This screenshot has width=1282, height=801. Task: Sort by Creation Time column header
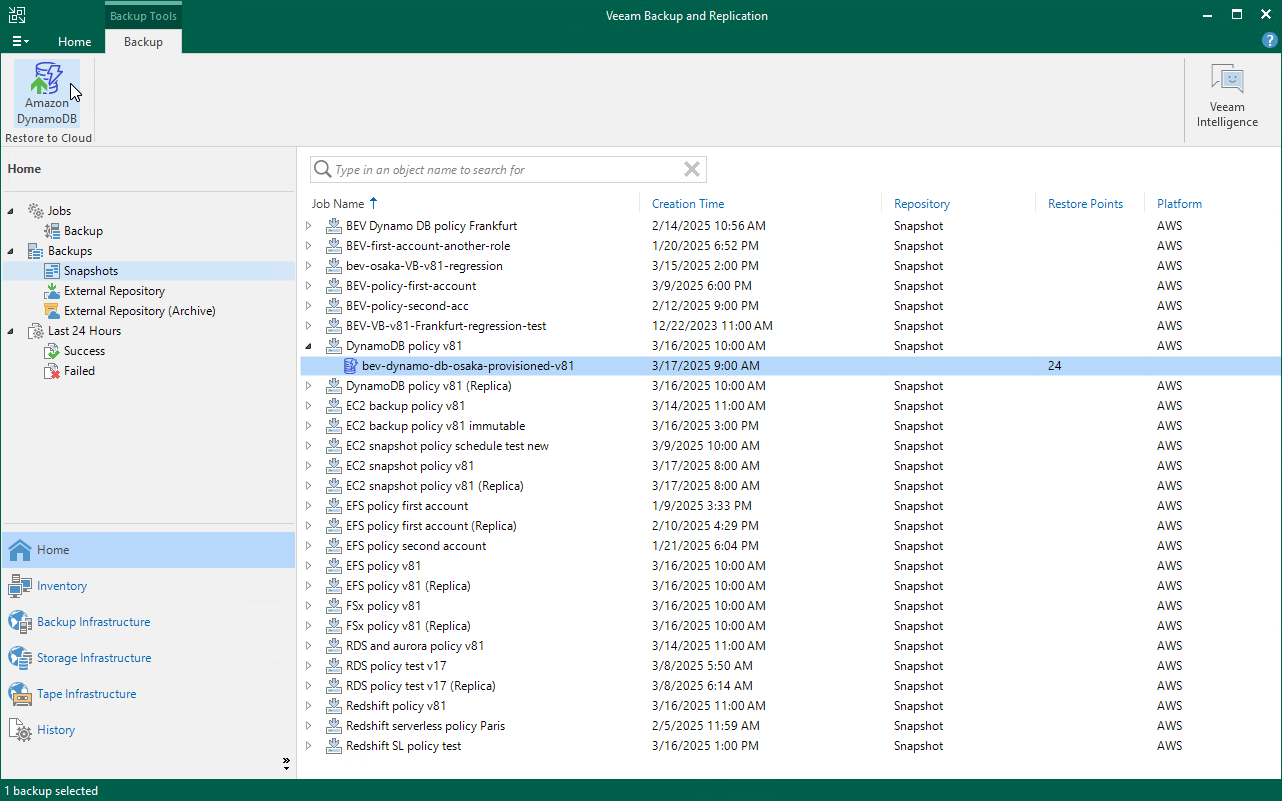pyautogui.click(x=688, y=203)
